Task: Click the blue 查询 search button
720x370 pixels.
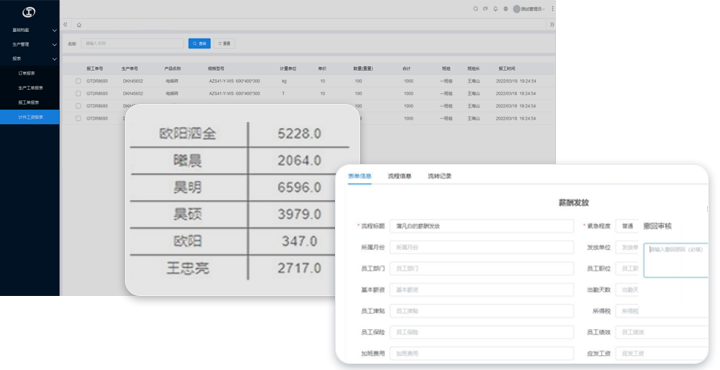Action: 199,43
